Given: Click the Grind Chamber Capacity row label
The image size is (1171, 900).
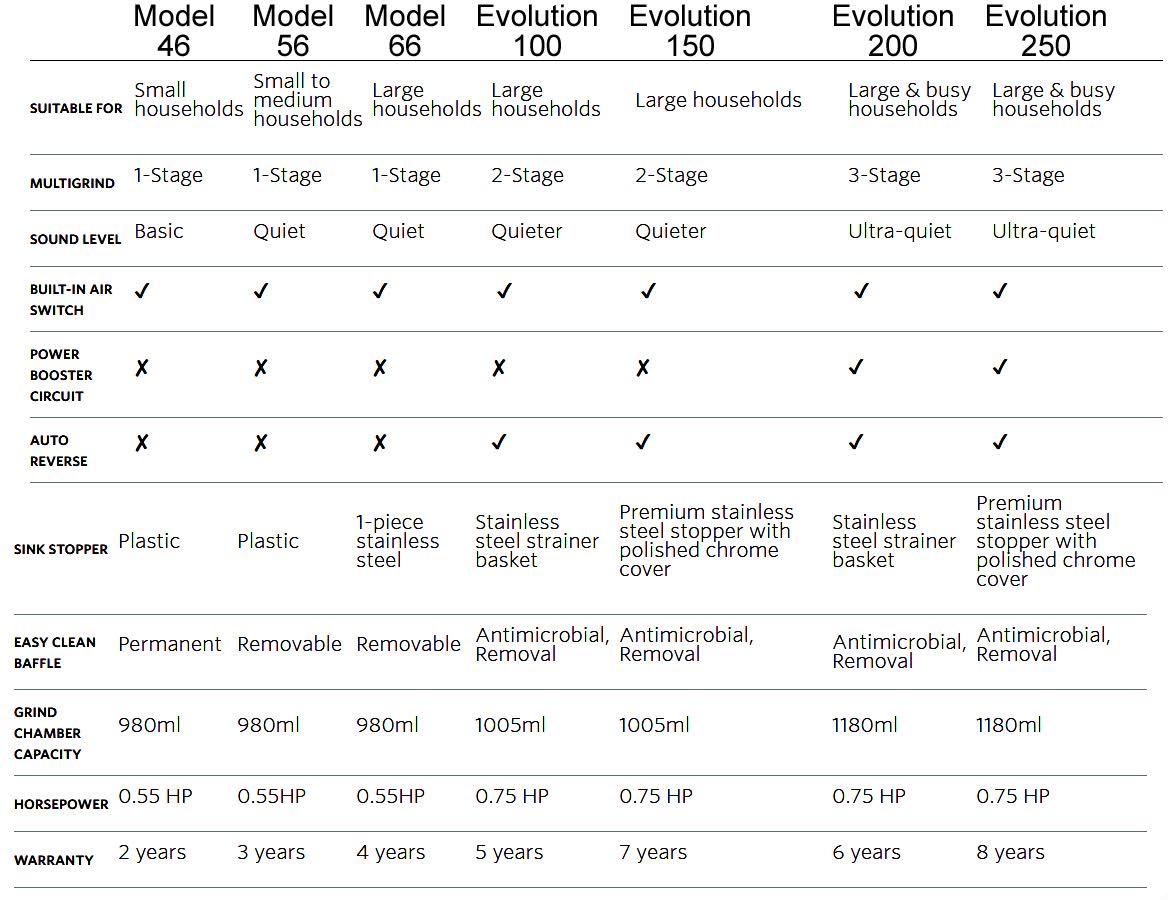Looking at the screenshot, I should coord(48,733).
